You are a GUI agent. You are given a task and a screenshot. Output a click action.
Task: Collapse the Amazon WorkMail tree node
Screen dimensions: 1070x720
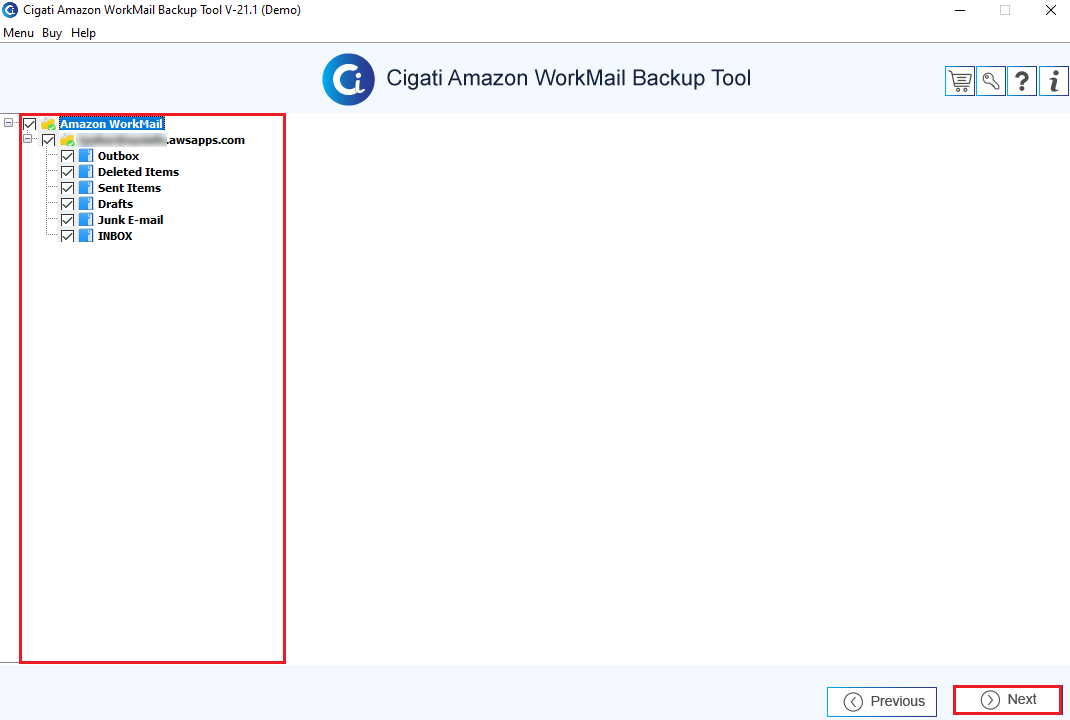tap(8, 123)
